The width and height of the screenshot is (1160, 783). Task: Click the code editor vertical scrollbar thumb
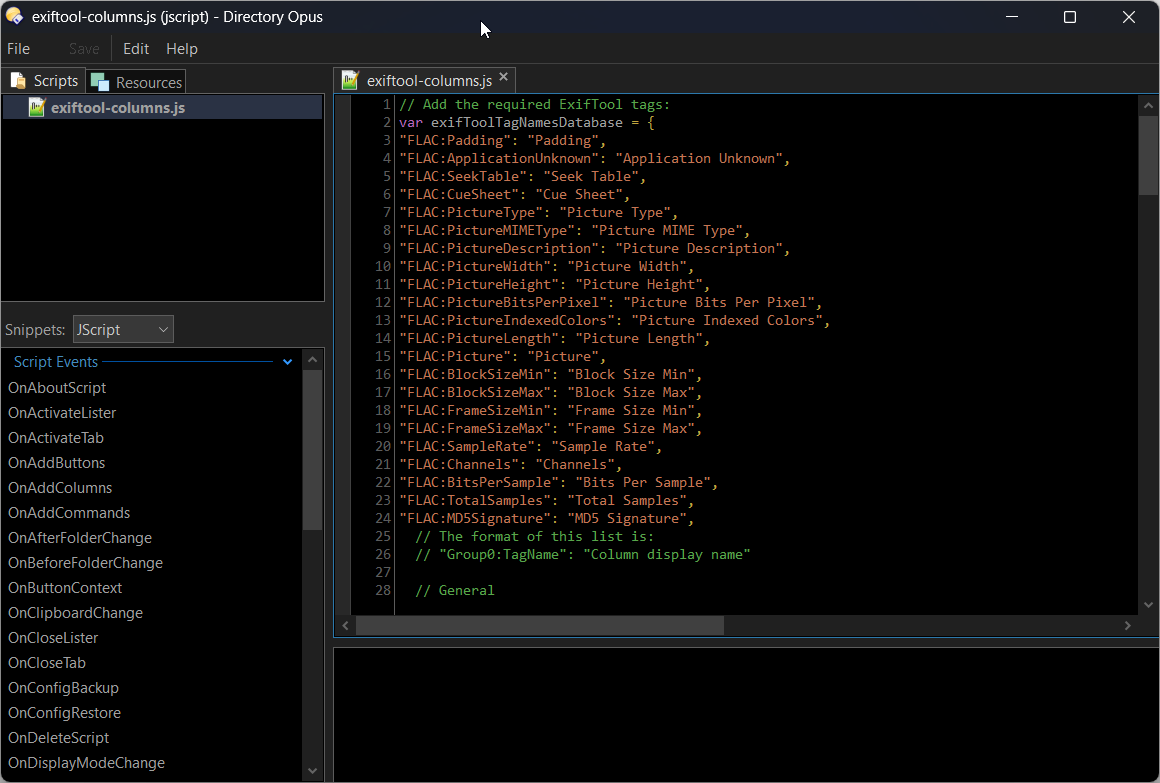(x=1148, y=155)
